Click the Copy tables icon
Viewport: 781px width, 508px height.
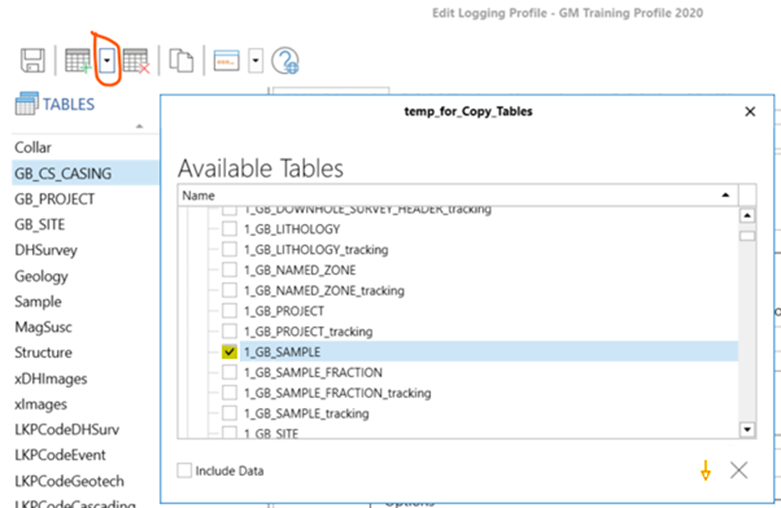[x=181, y=62]
